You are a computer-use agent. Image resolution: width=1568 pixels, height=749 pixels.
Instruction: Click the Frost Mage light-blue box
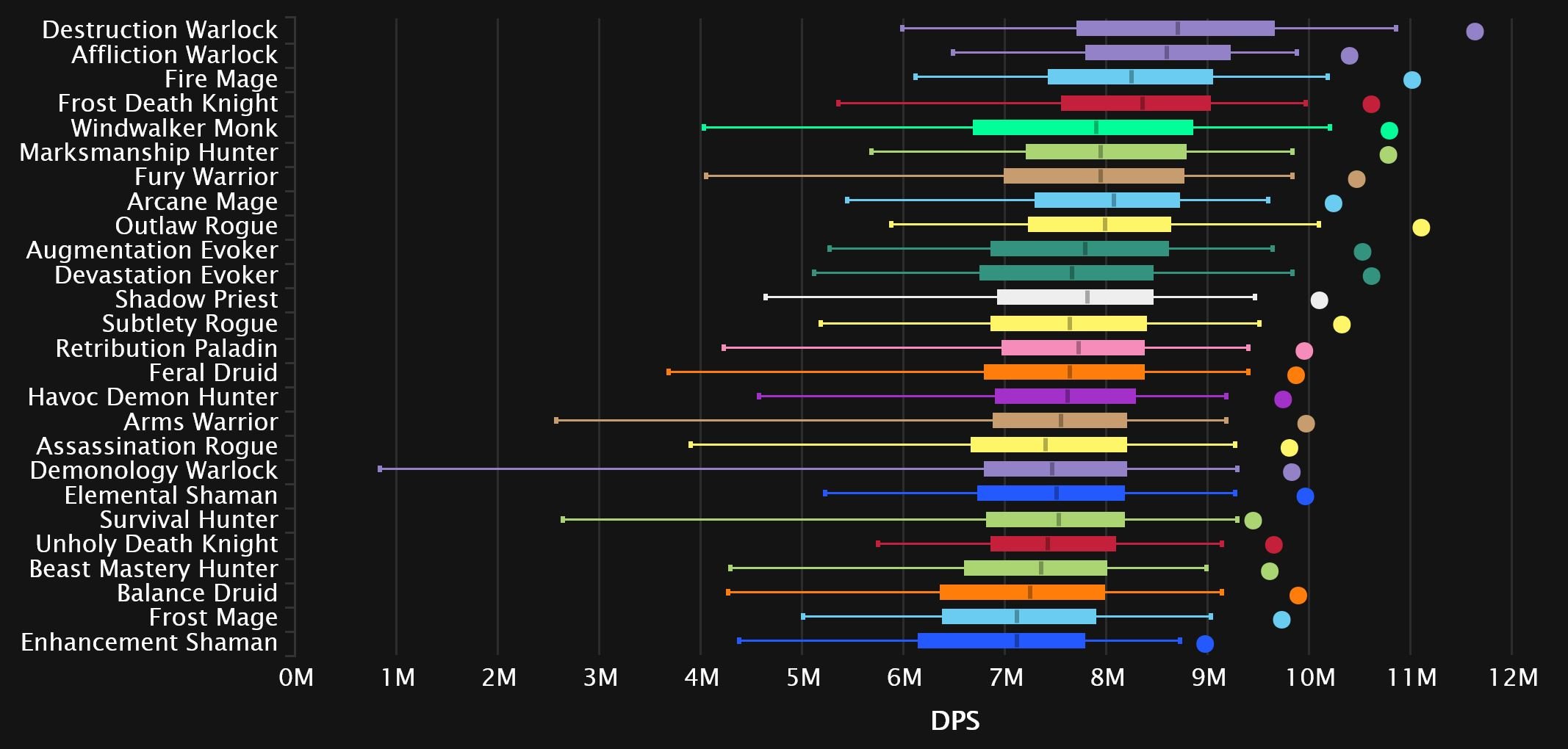point(1018,617)
